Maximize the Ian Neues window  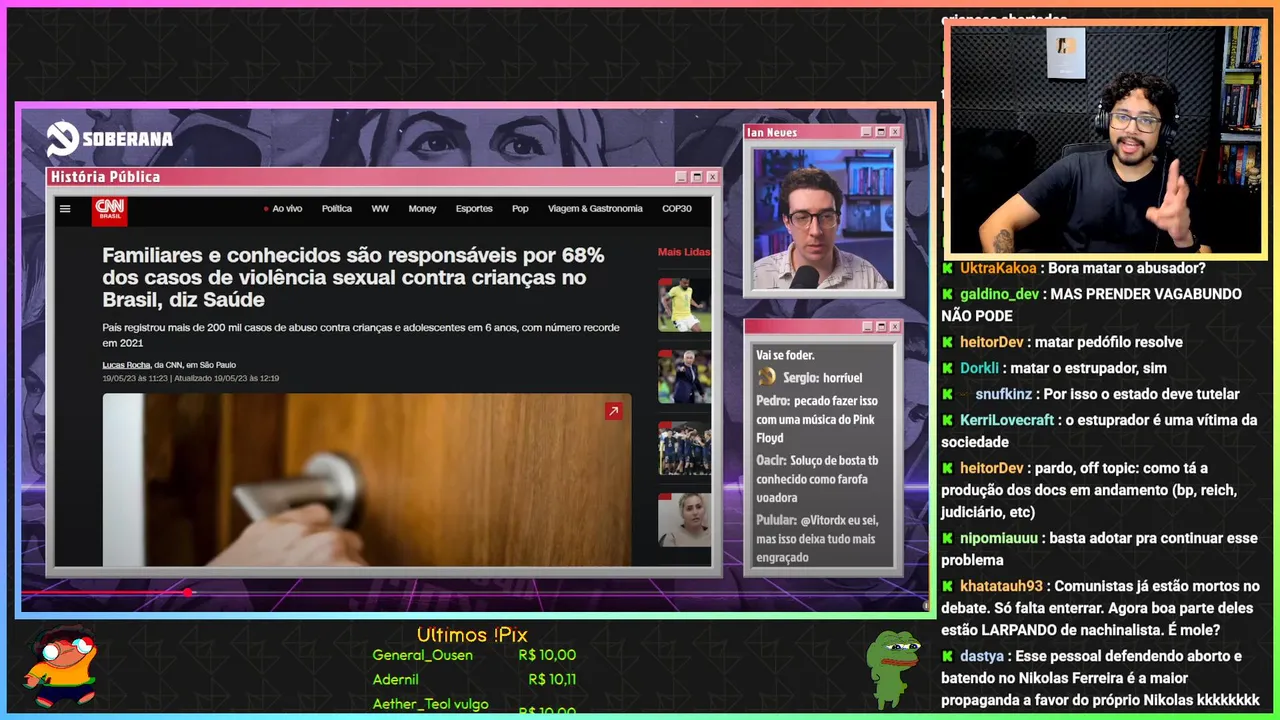pos(880,132)
